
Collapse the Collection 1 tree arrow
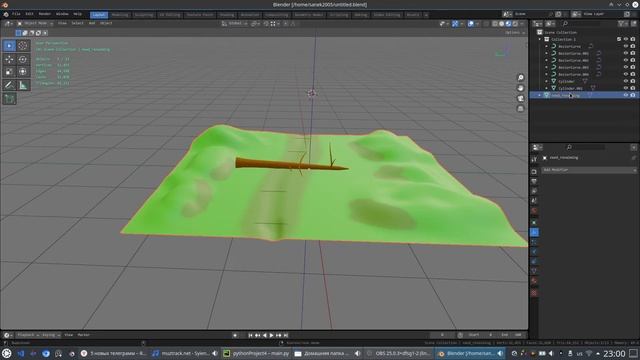pos(540,39)
